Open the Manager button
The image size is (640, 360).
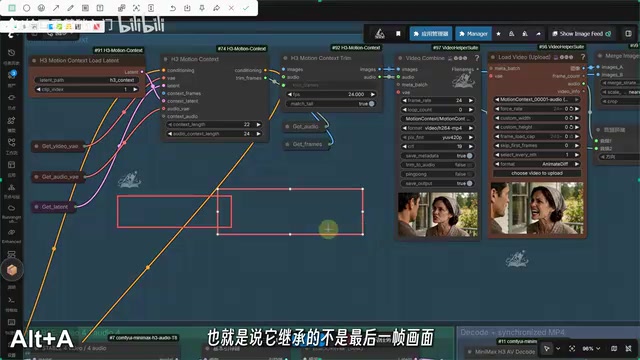pyautogui.click(x=473, y=34)
